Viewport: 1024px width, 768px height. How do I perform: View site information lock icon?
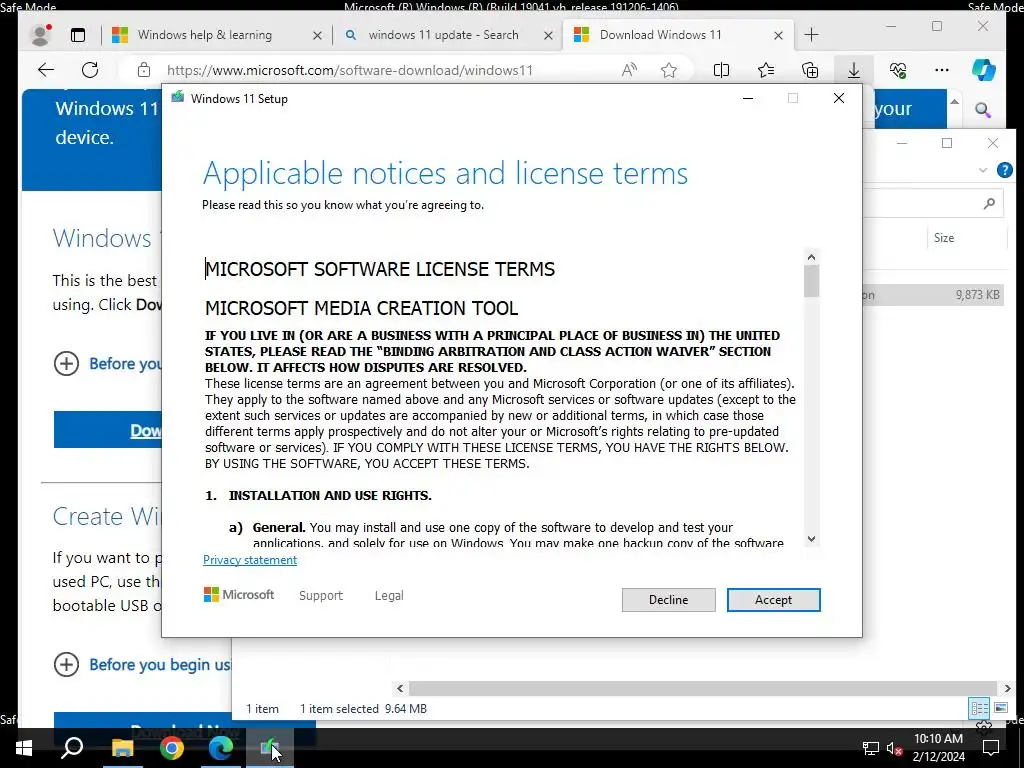click(144, 70)
